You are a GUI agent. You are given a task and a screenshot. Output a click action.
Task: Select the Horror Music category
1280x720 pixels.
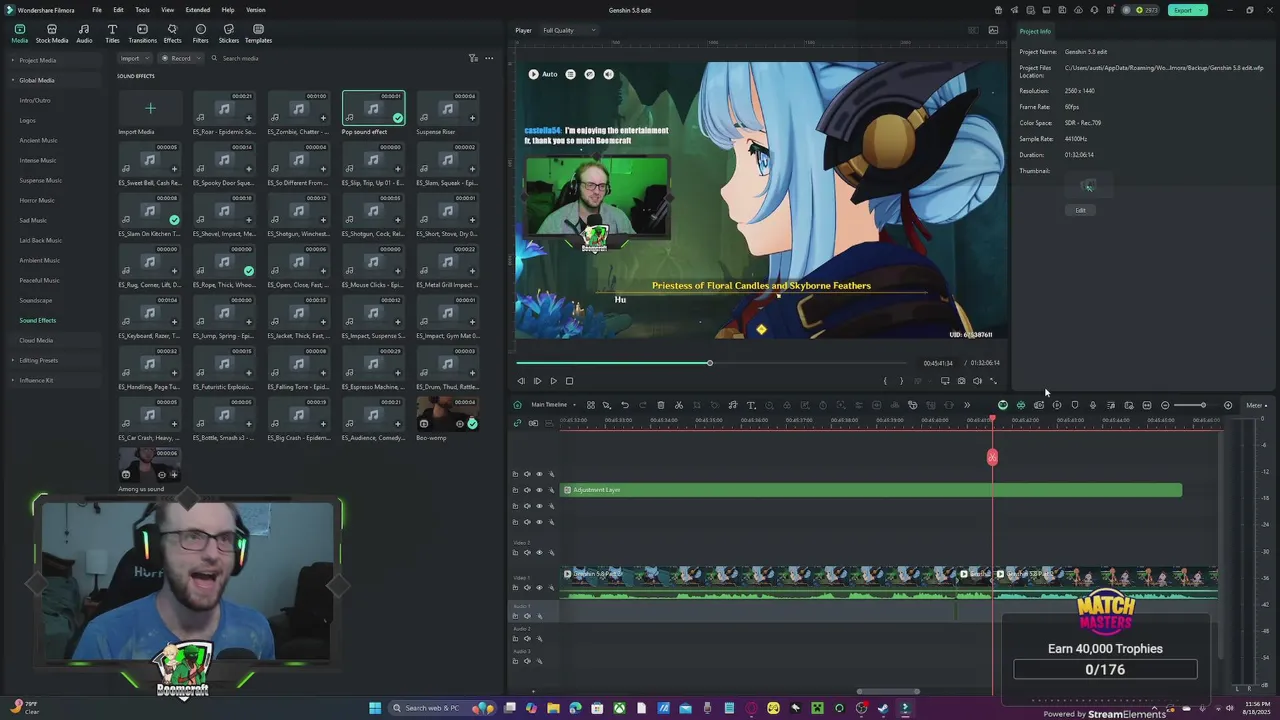pos(37,200)
